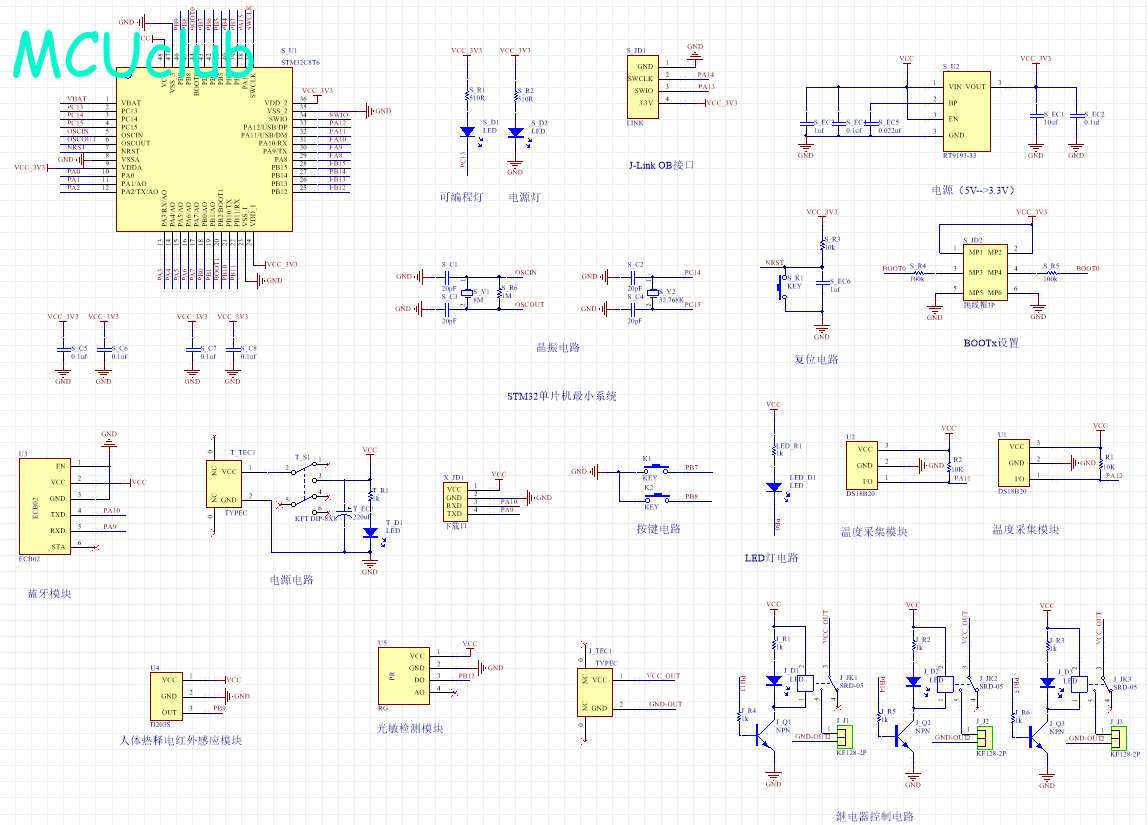Click the '按键电路' label

[x=658, y=529]
